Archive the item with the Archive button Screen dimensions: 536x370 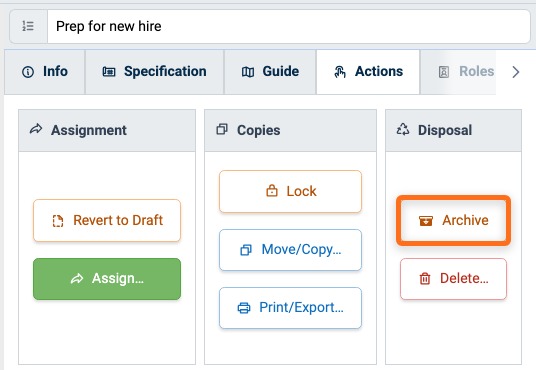(x=453, y=221)
